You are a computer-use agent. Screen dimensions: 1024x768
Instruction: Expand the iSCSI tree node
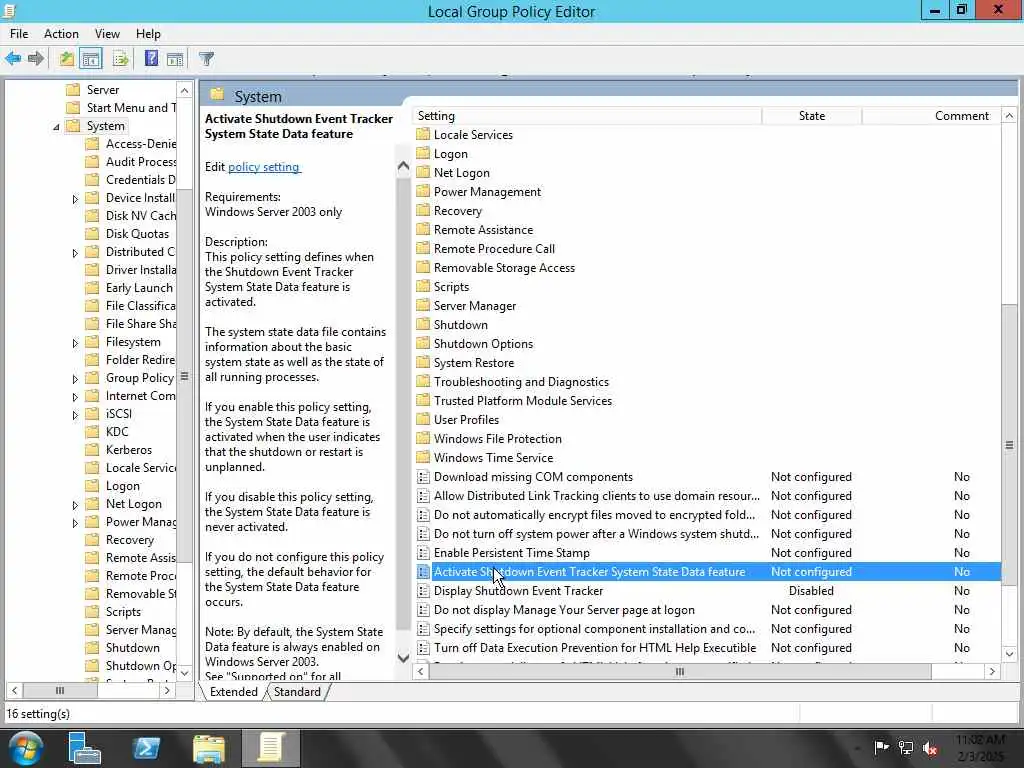[75, 415]
